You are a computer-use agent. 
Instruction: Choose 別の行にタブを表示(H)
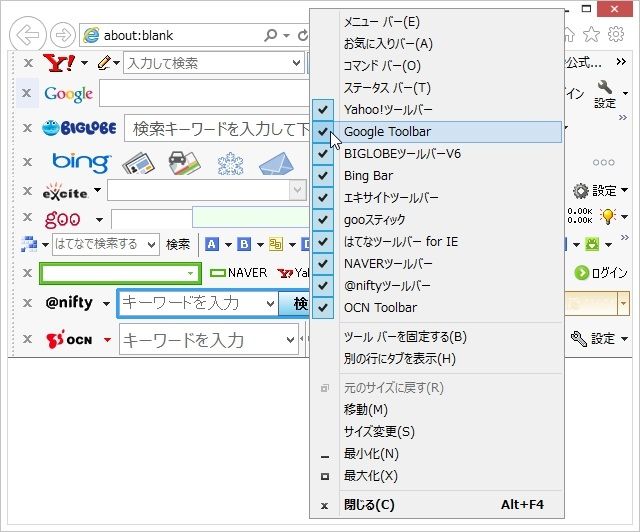click(437, 359)
